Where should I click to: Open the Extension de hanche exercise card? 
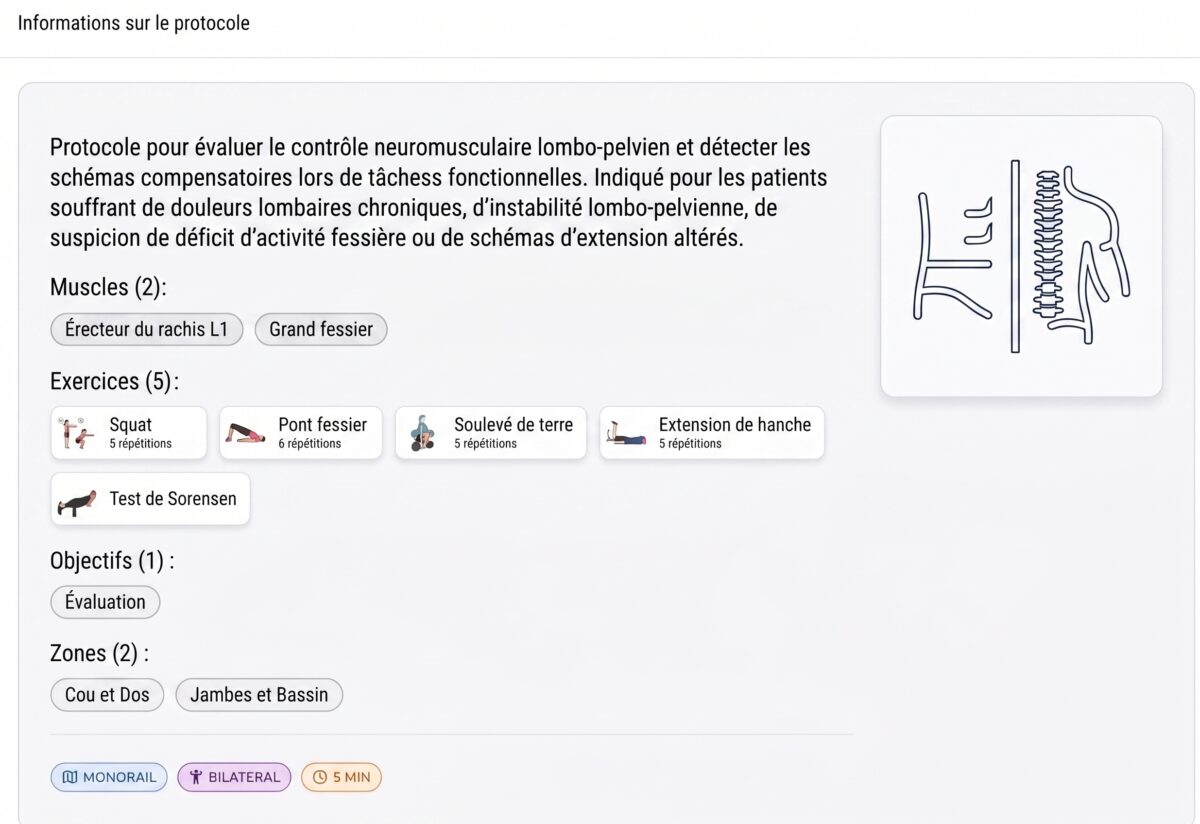pyautogui.click(x=712, y=433)
